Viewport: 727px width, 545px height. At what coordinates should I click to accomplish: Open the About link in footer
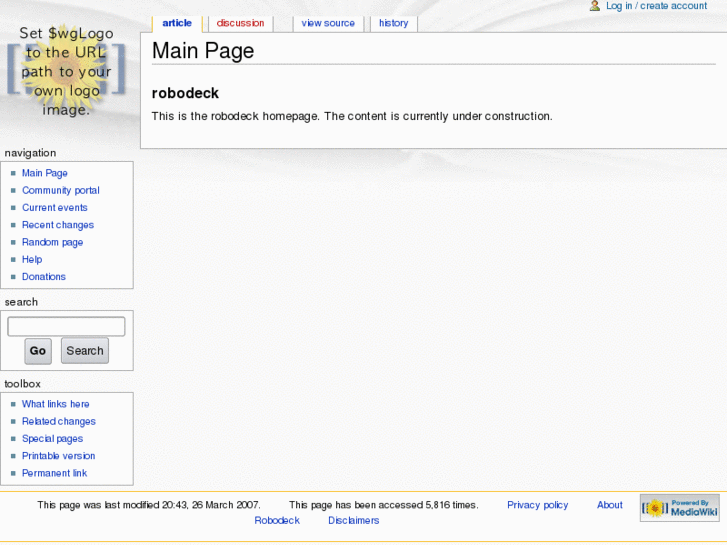(609, 505)
